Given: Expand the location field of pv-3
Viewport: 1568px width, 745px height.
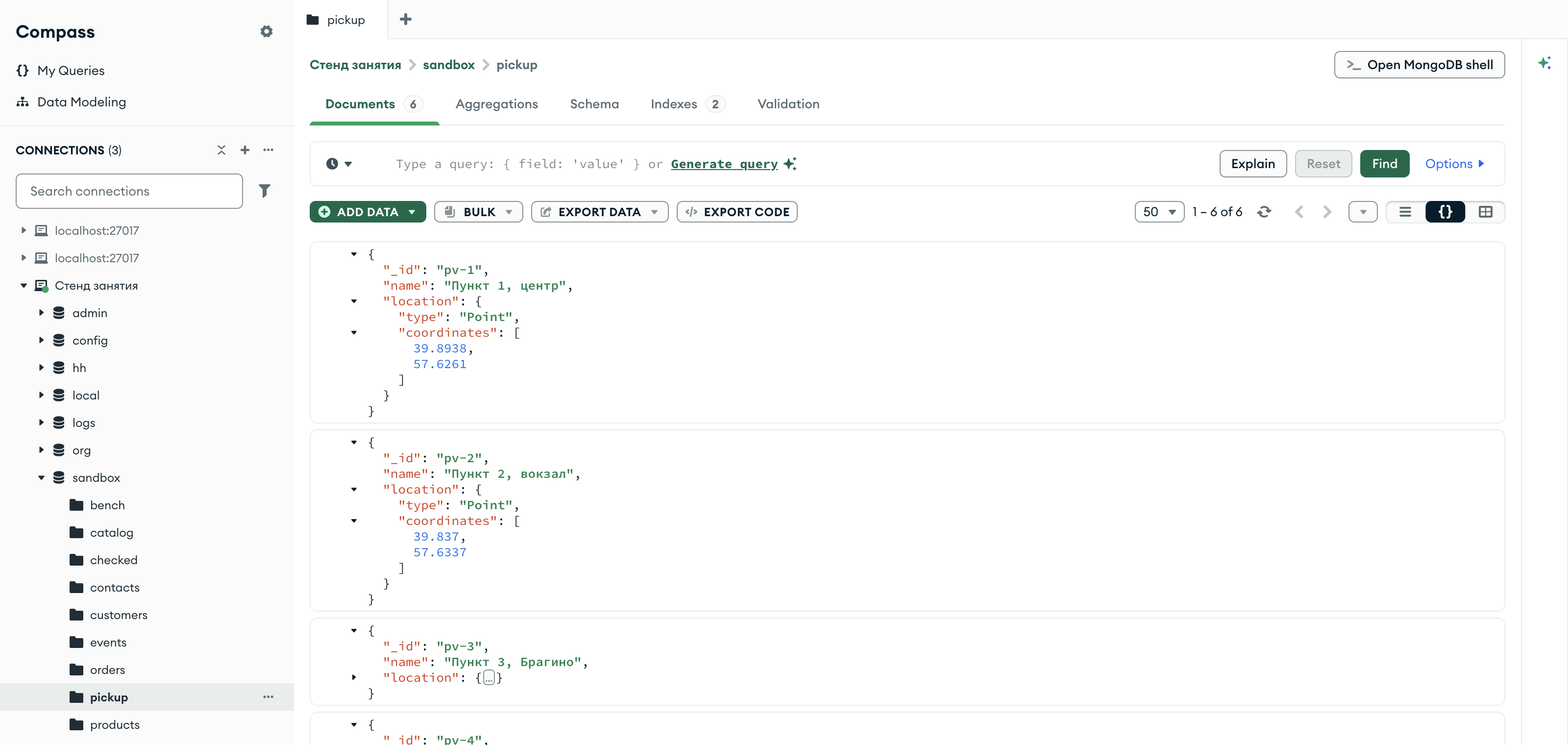Looking at the screenshot, I should point(354,677).
